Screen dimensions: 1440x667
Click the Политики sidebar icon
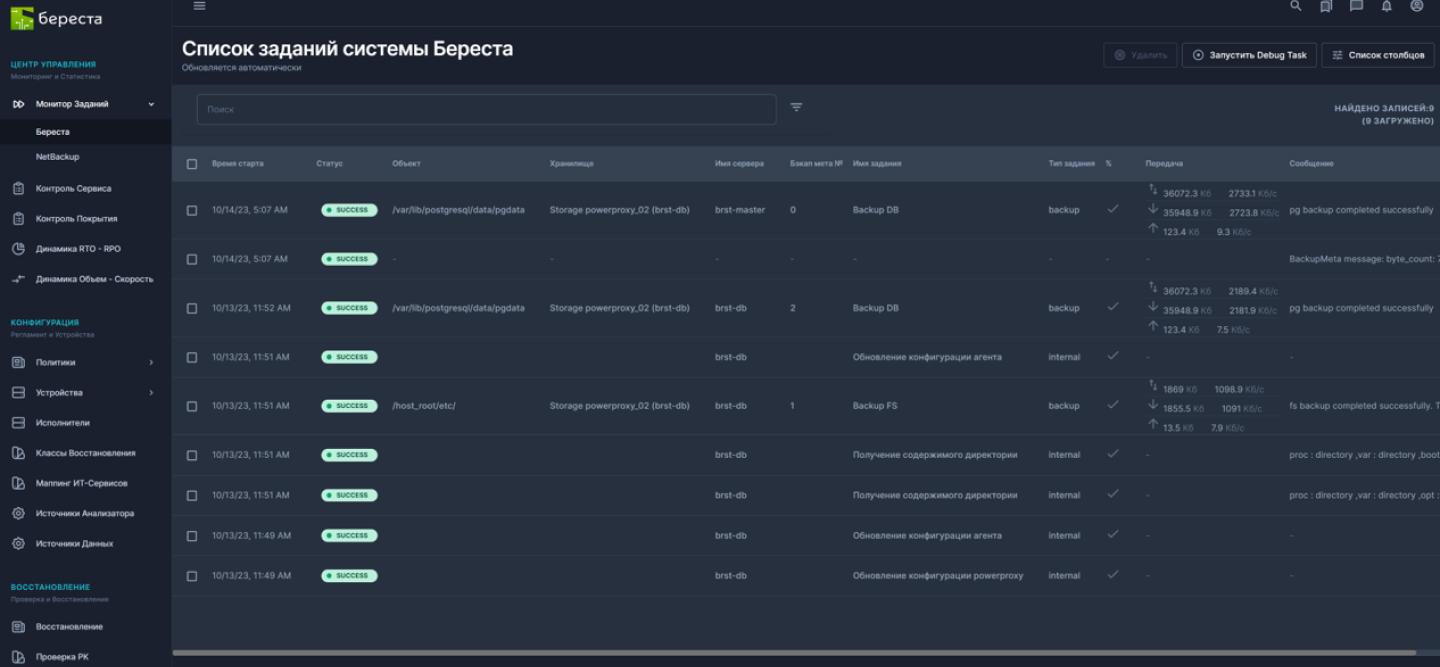click(18, 362)
